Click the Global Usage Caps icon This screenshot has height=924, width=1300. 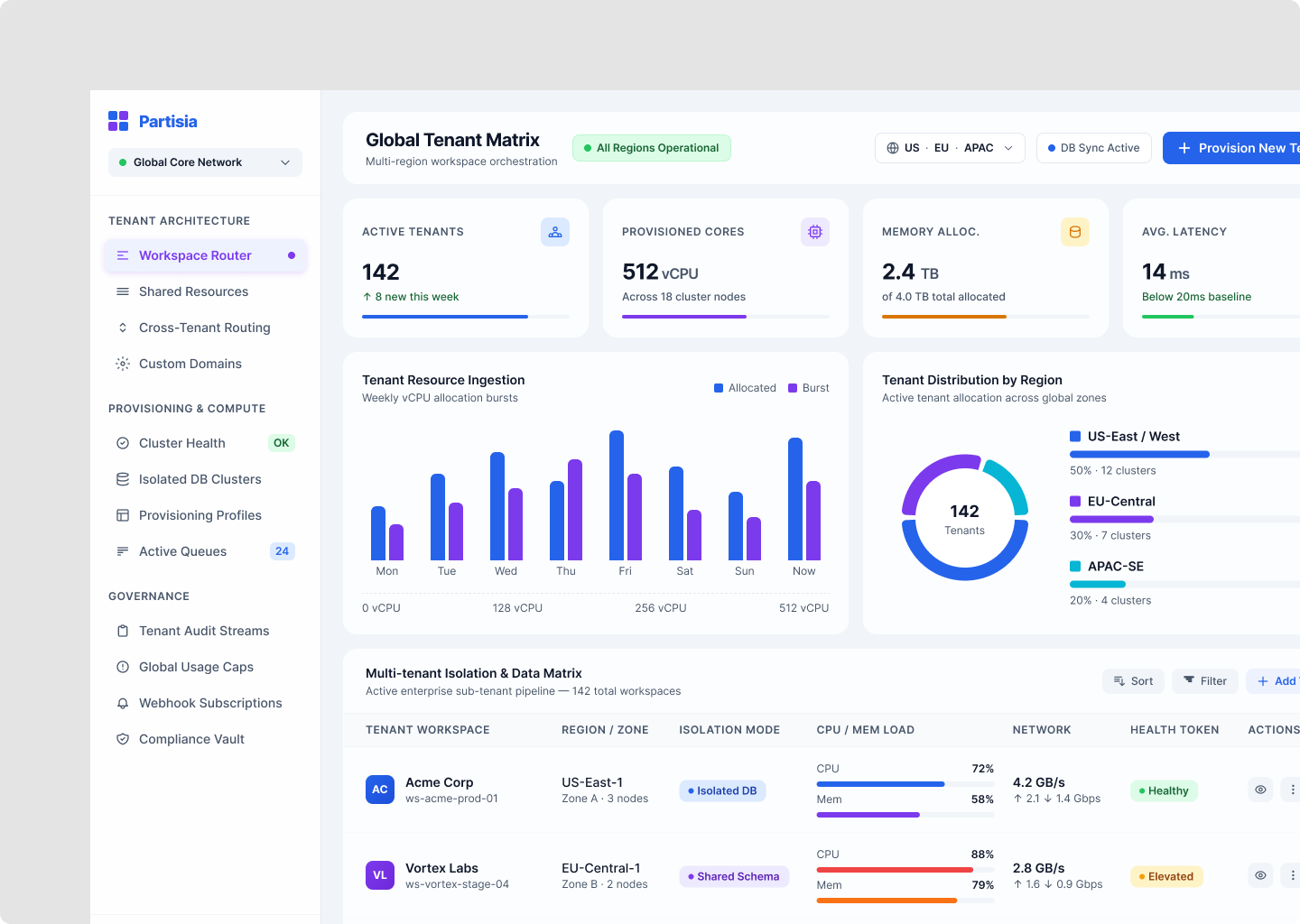coord(123,667)
